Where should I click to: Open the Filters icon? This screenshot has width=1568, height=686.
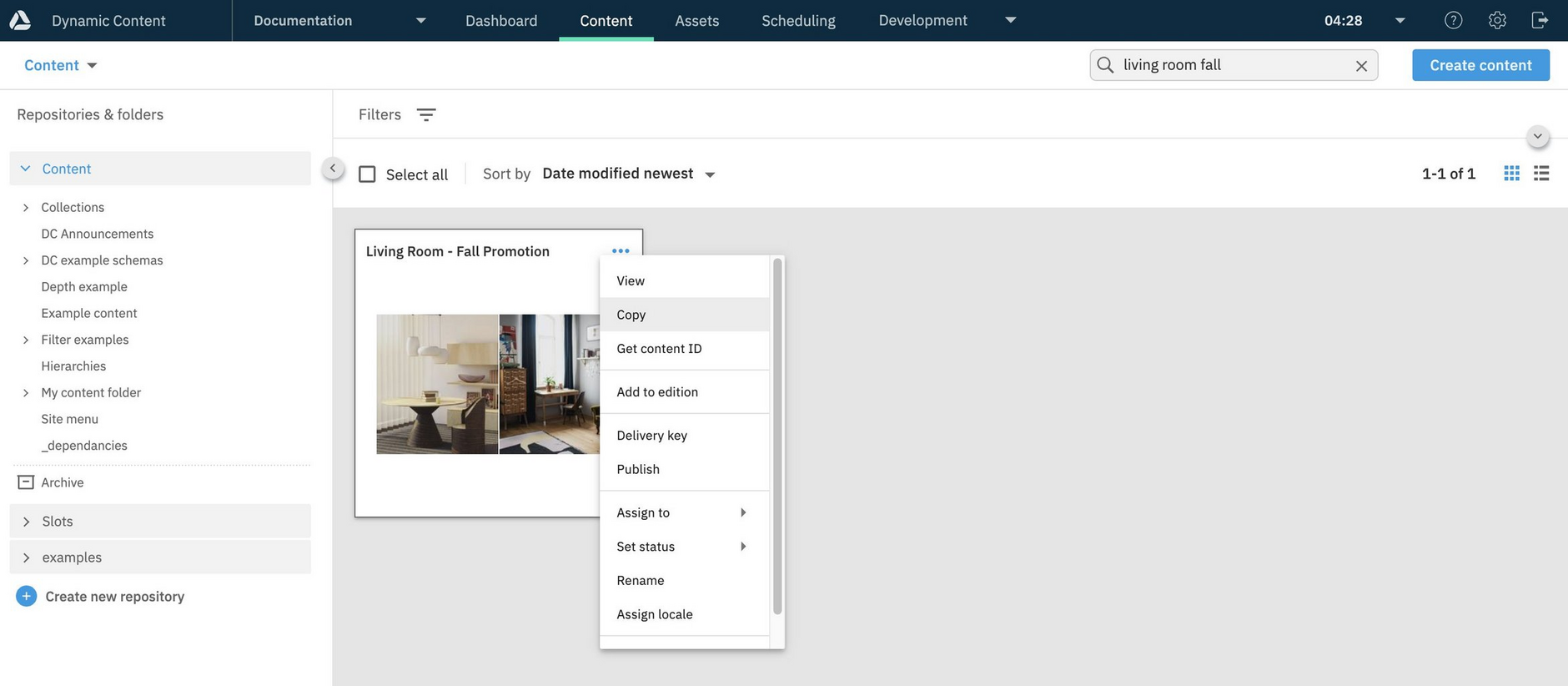[426, 114]
